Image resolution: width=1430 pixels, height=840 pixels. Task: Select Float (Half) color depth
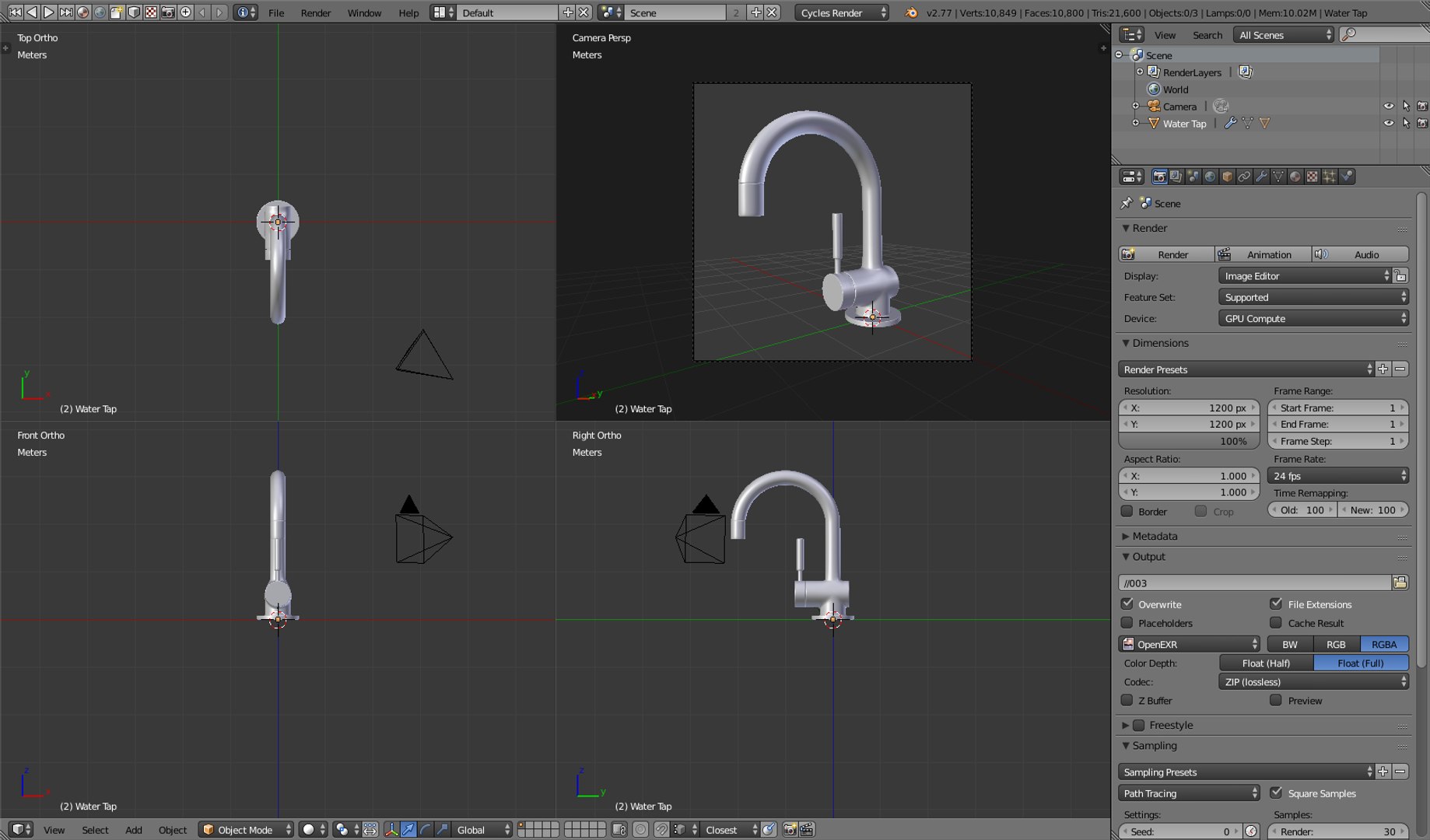tap(1266, 663)
